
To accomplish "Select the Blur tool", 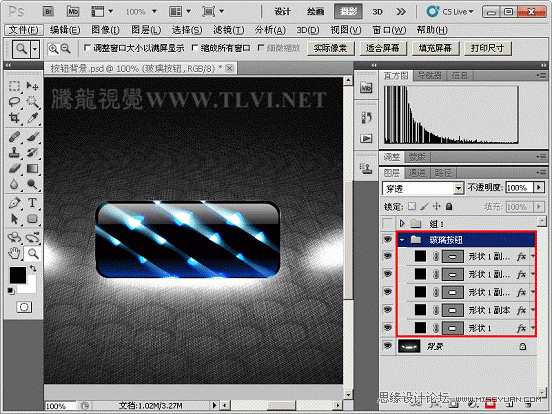I will pos(14,184).
